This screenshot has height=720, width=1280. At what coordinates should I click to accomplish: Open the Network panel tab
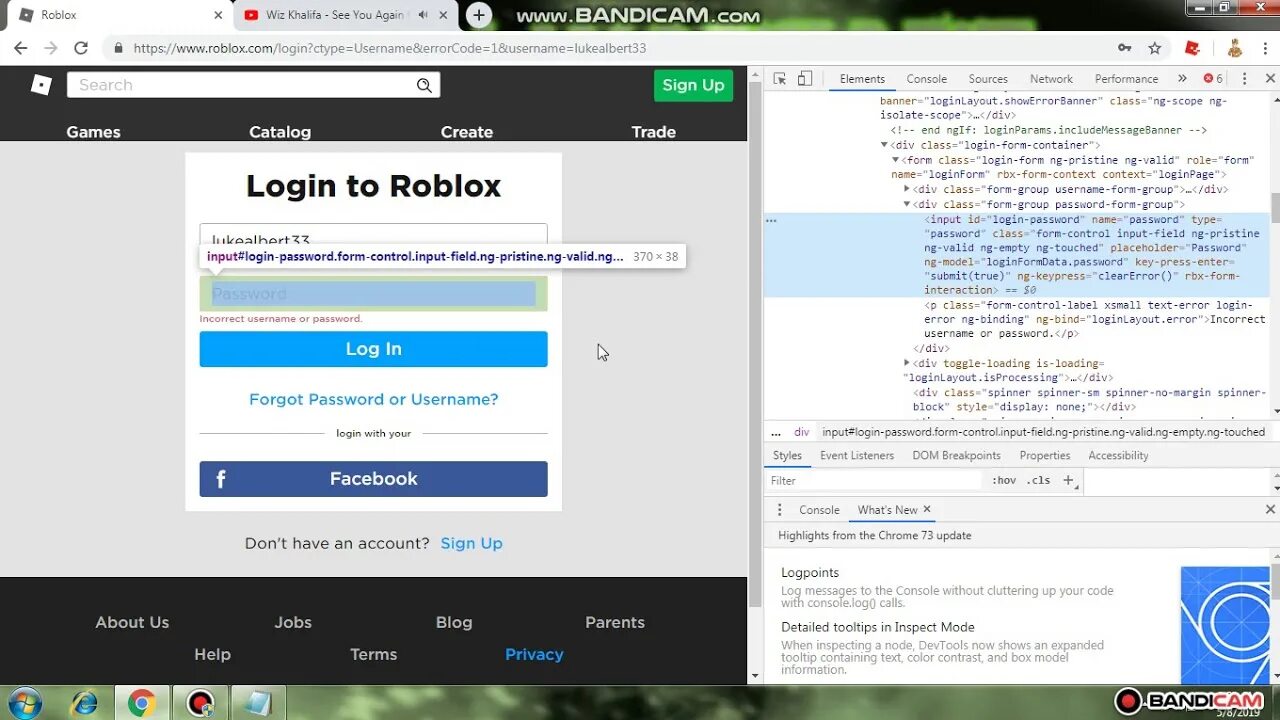[1051, 79]
